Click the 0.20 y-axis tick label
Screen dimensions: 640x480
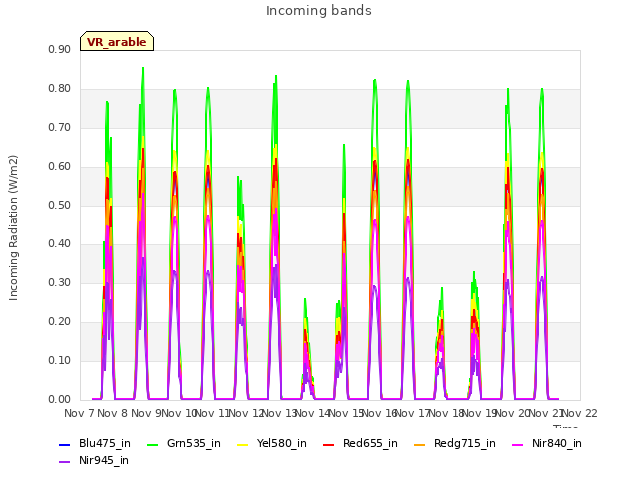click(60, 322)
